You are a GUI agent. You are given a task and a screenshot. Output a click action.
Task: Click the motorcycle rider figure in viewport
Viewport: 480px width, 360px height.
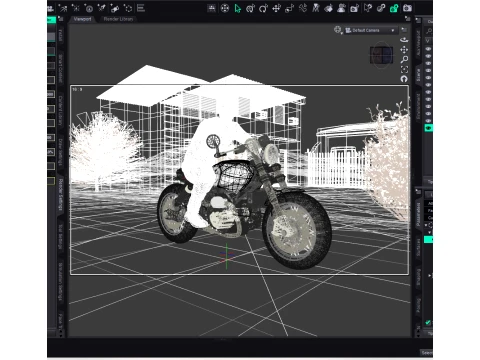[x=204, y=160]
